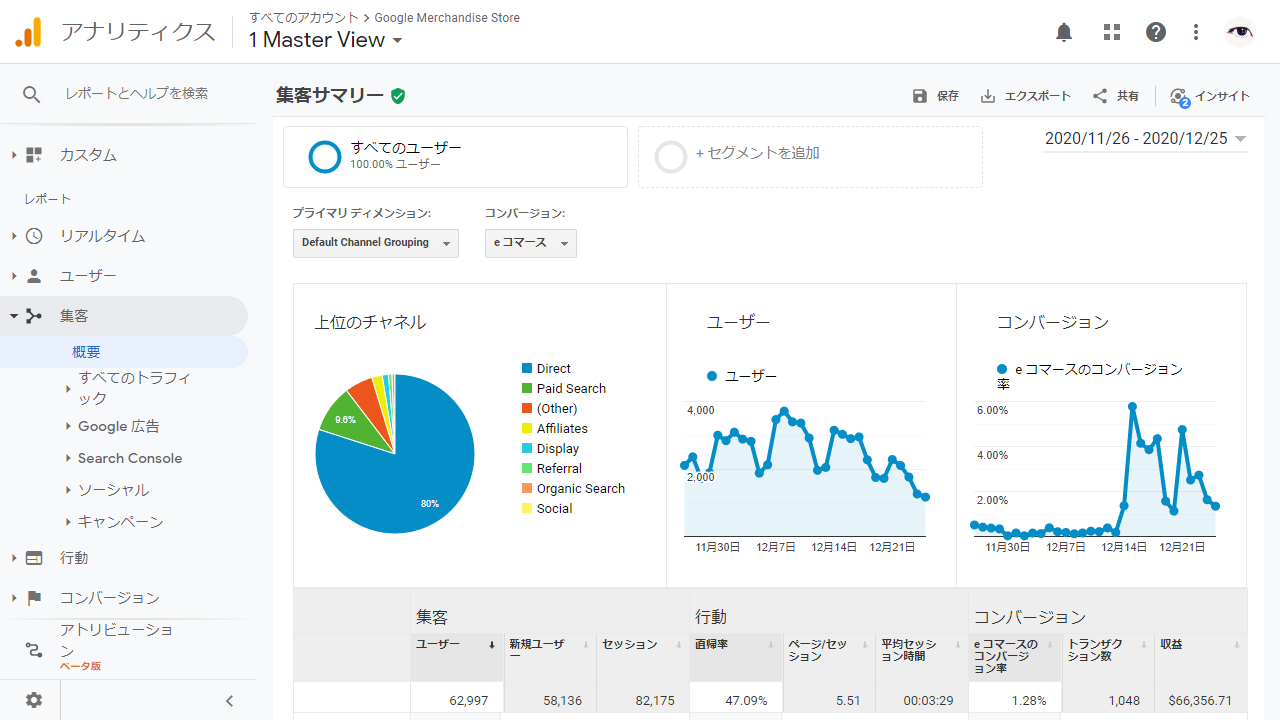Open the user account avatar
The height and width of the screenshot is (720, 1280).
(1240, 32)
